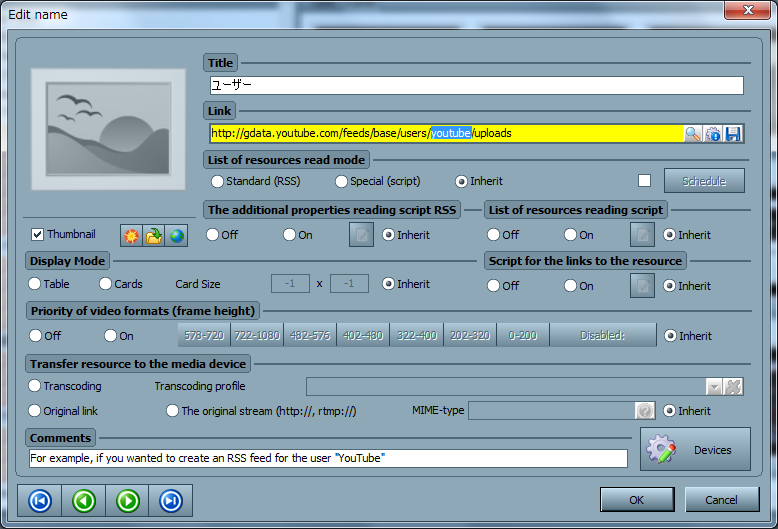Click the Disabled: format button

(x=603, y=335)
